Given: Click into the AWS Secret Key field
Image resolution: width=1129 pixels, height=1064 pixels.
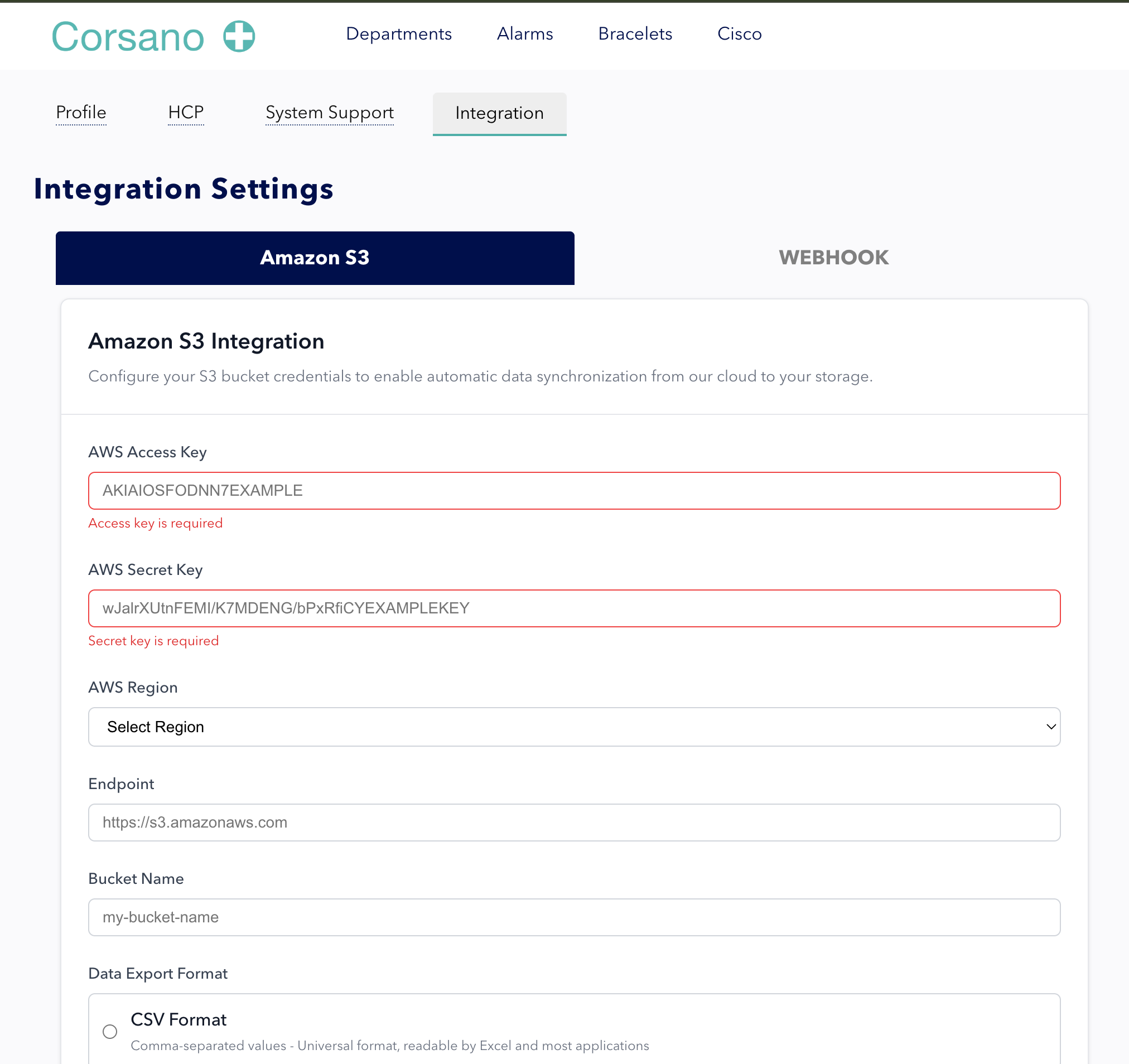Looking at the screenshot, I should [x=573, y=608].
